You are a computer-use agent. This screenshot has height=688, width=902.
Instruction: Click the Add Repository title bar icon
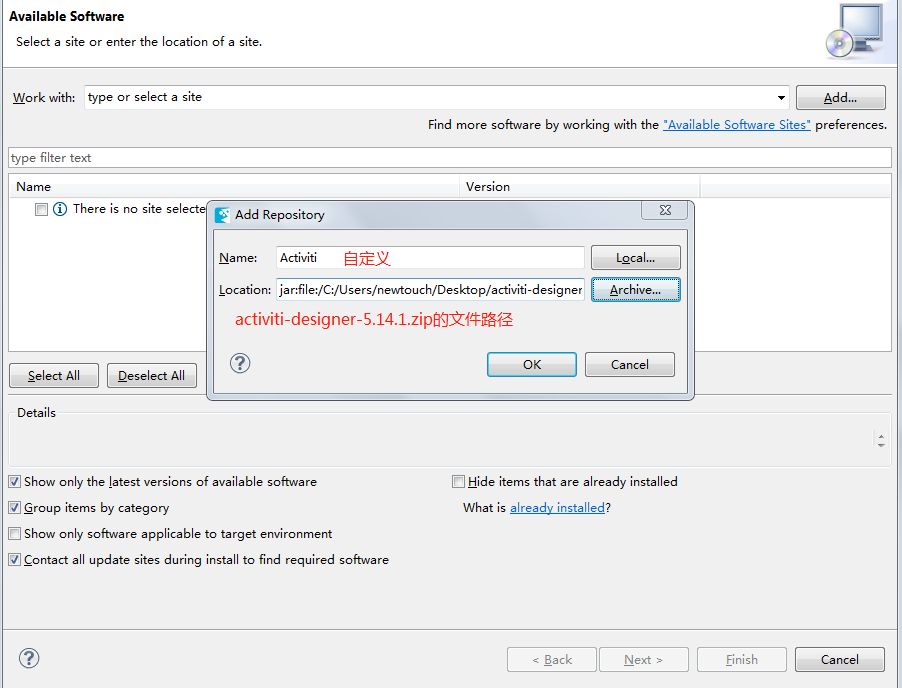click(222, 215)
